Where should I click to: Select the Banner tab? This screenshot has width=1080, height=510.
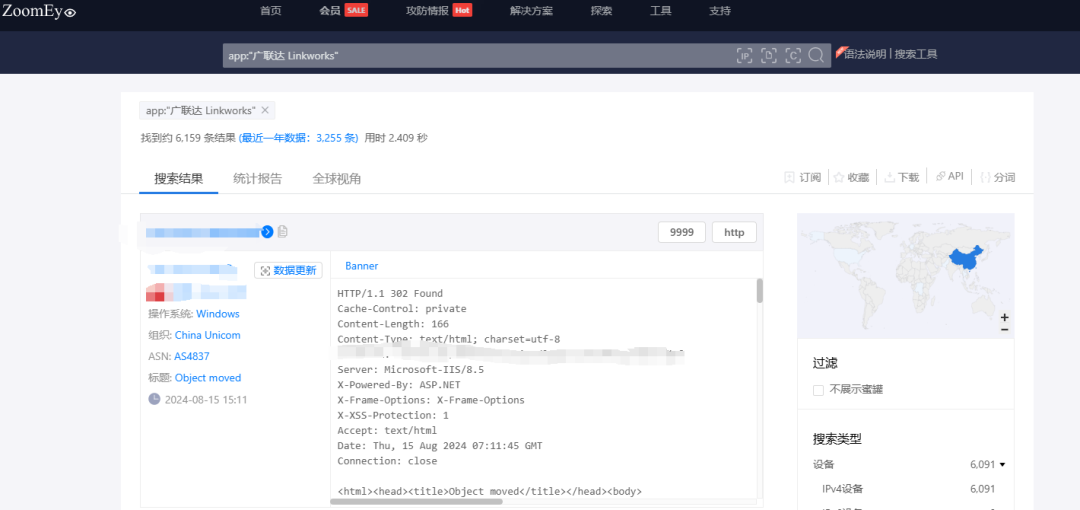[x=362, y=265]
